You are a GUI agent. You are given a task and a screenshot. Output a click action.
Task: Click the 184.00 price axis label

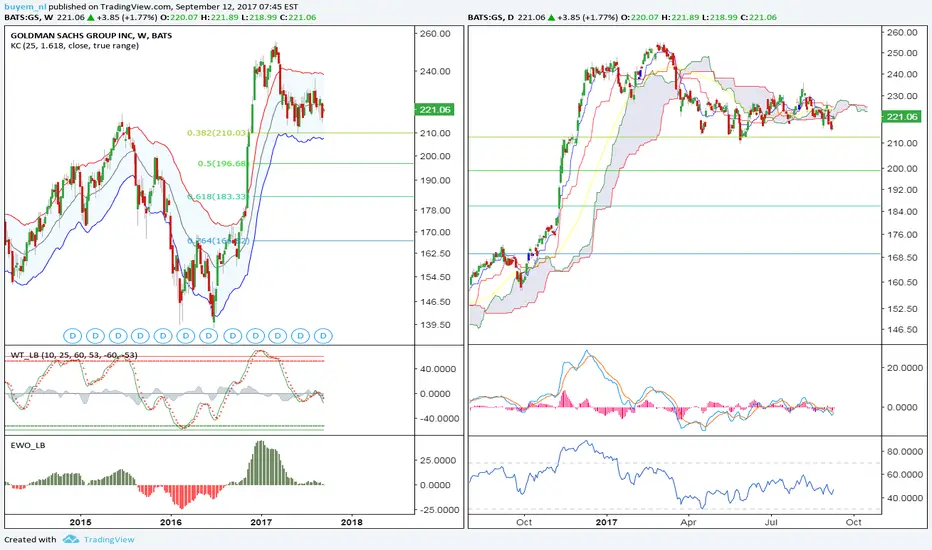pos(902,211)
